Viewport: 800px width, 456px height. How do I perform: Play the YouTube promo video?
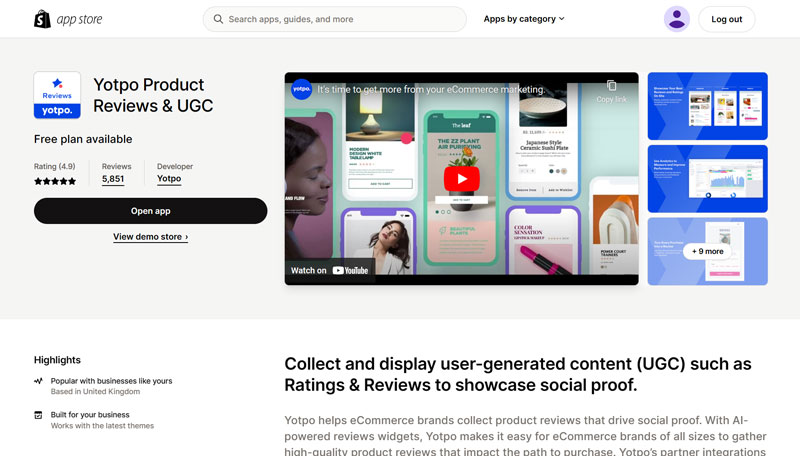click(462, 179)
